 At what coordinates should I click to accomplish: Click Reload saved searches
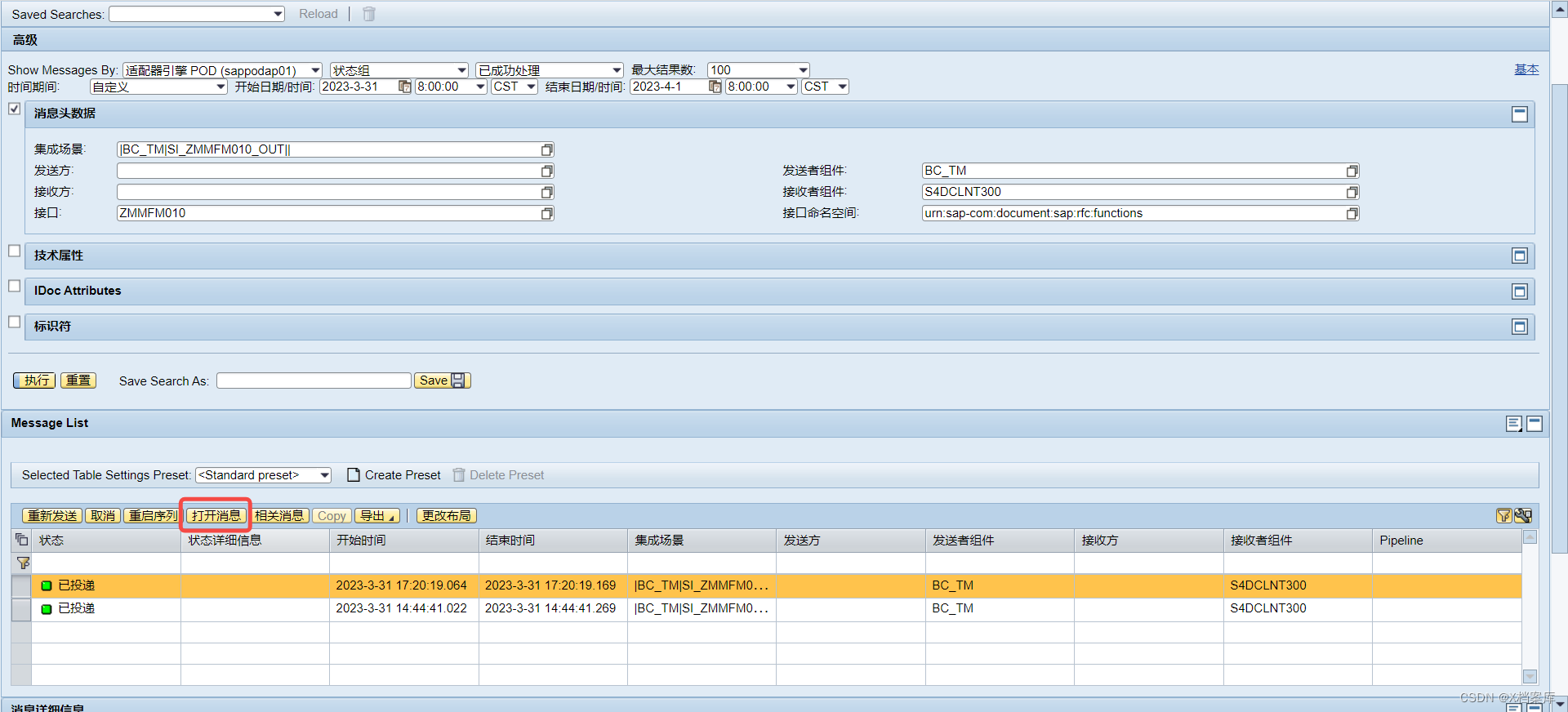[x=318, y=14]
